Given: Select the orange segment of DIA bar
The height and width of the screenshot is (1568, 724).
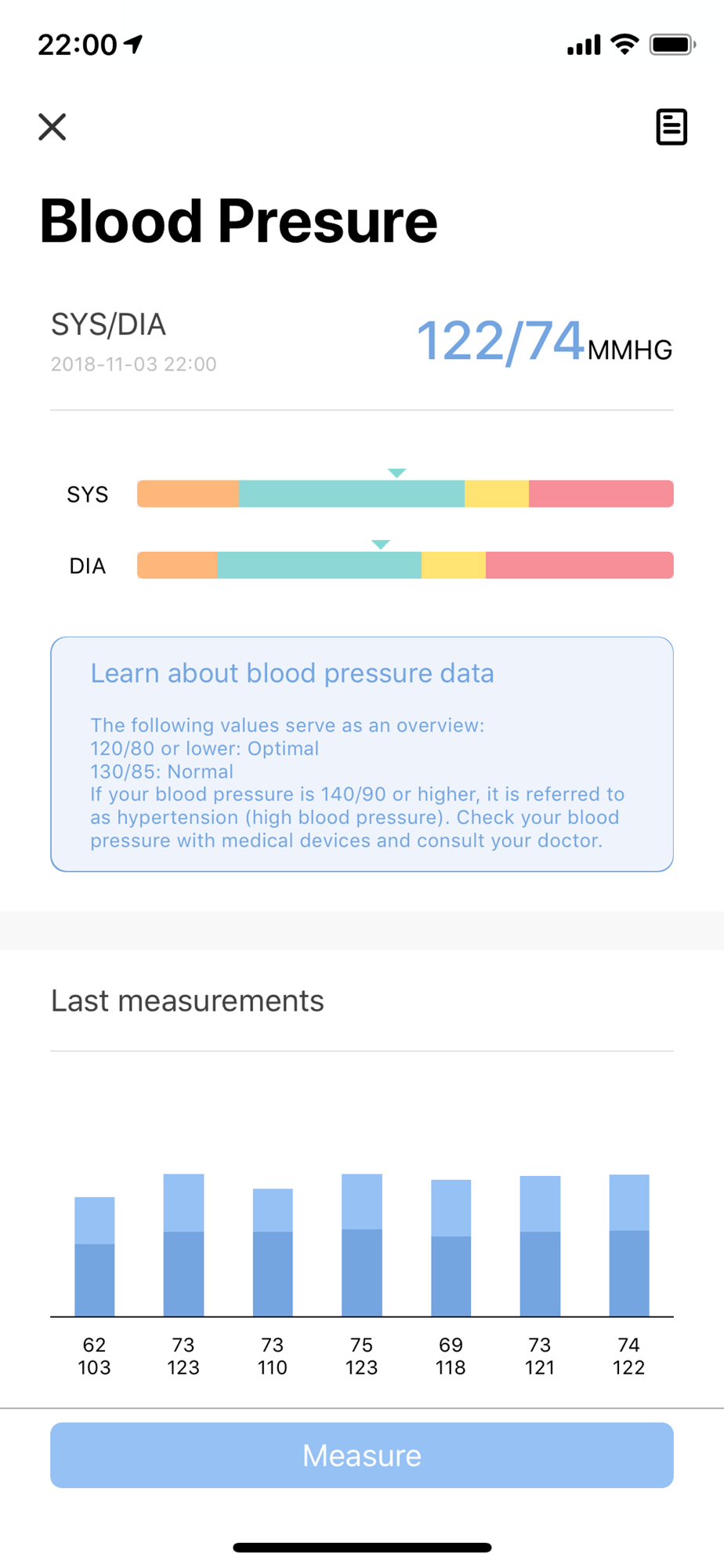Looking at the screenshot, I should pos(177,565).
